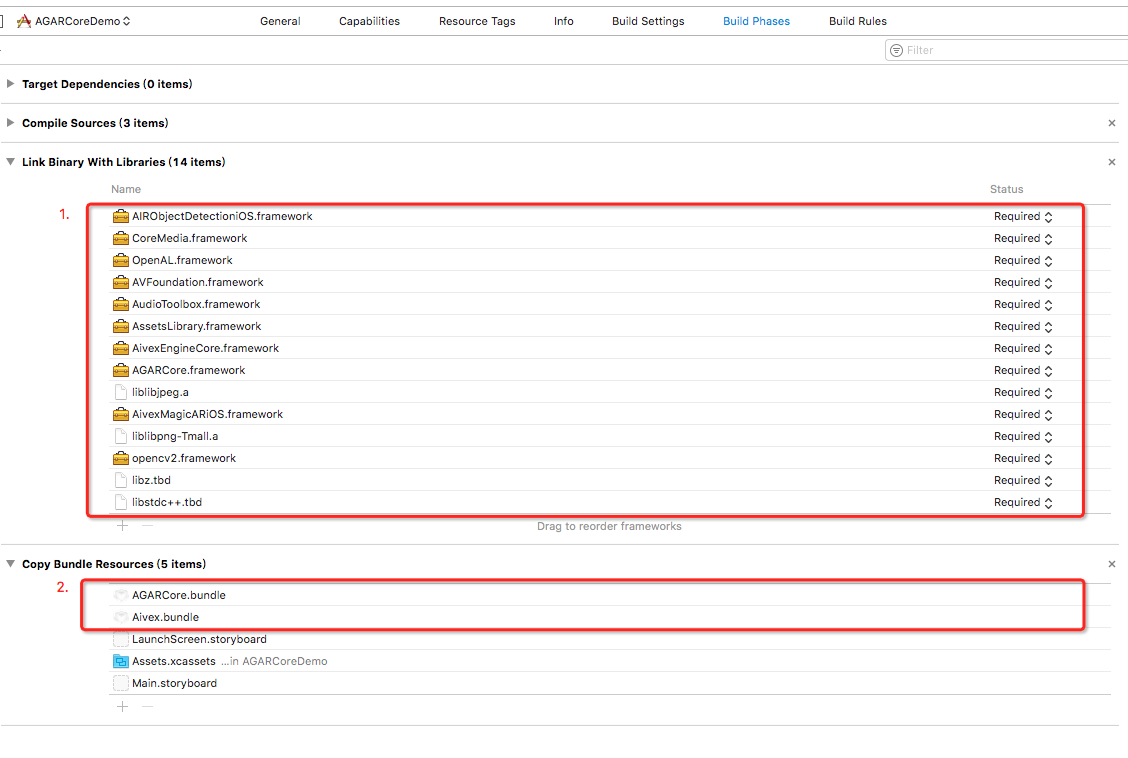Click the libstdc++.tbd file icon

[121, 502]
